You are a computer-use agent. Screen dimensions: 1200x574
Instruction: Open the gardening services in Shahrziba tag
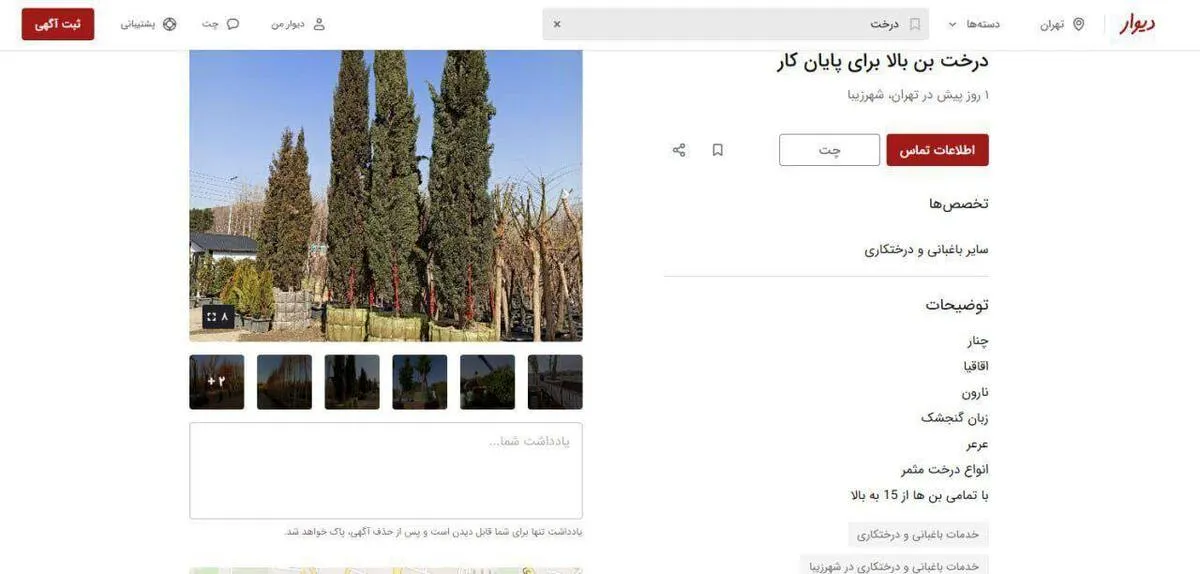(x=894, y=566)
